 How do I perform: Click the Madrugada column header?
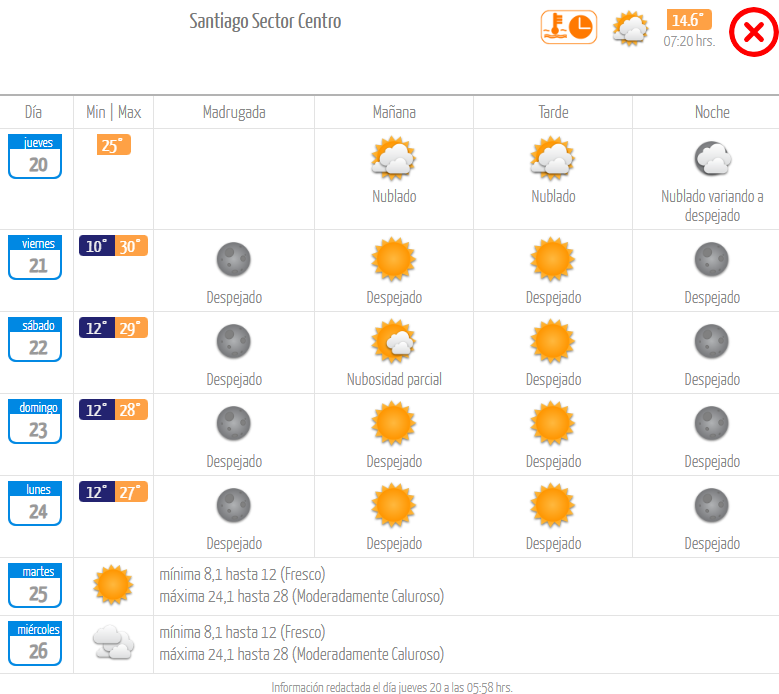coord(234,112)
